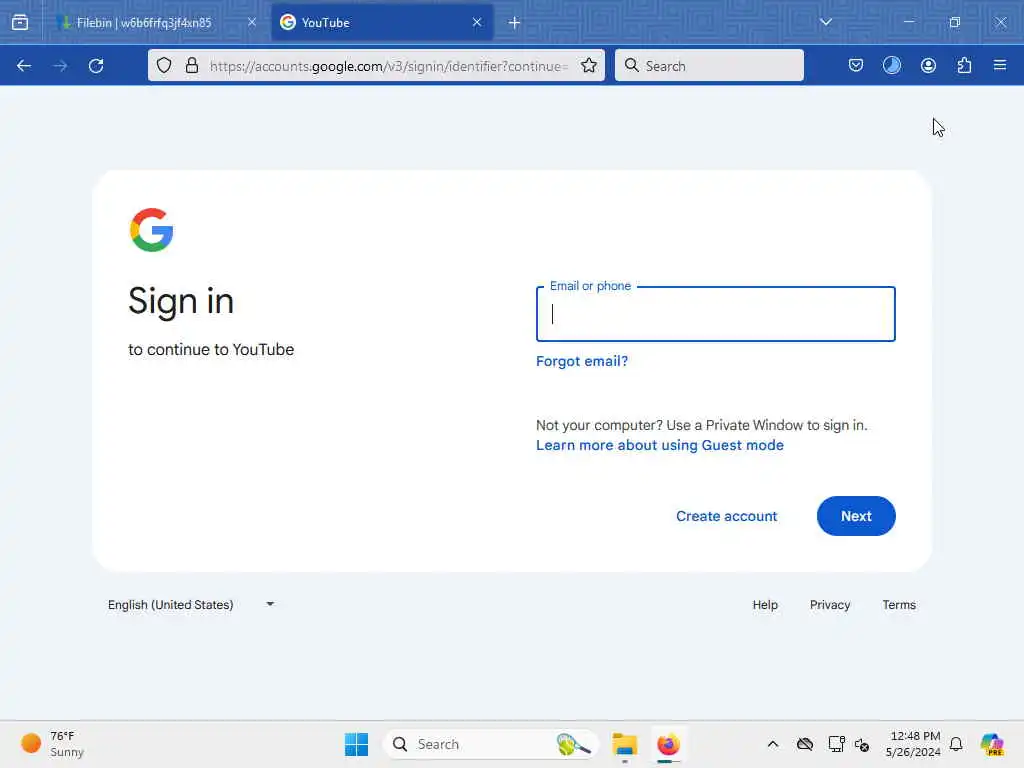Close the YouTube tab
The image size is (1024, 768).
477,22
